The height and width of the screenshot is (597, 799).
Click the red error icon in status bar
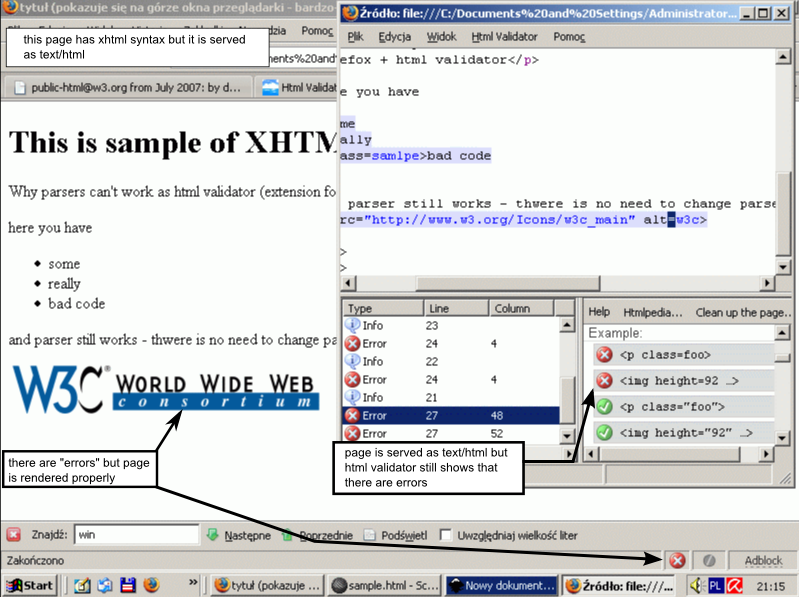pyautogui.click(x=677, y=561)
